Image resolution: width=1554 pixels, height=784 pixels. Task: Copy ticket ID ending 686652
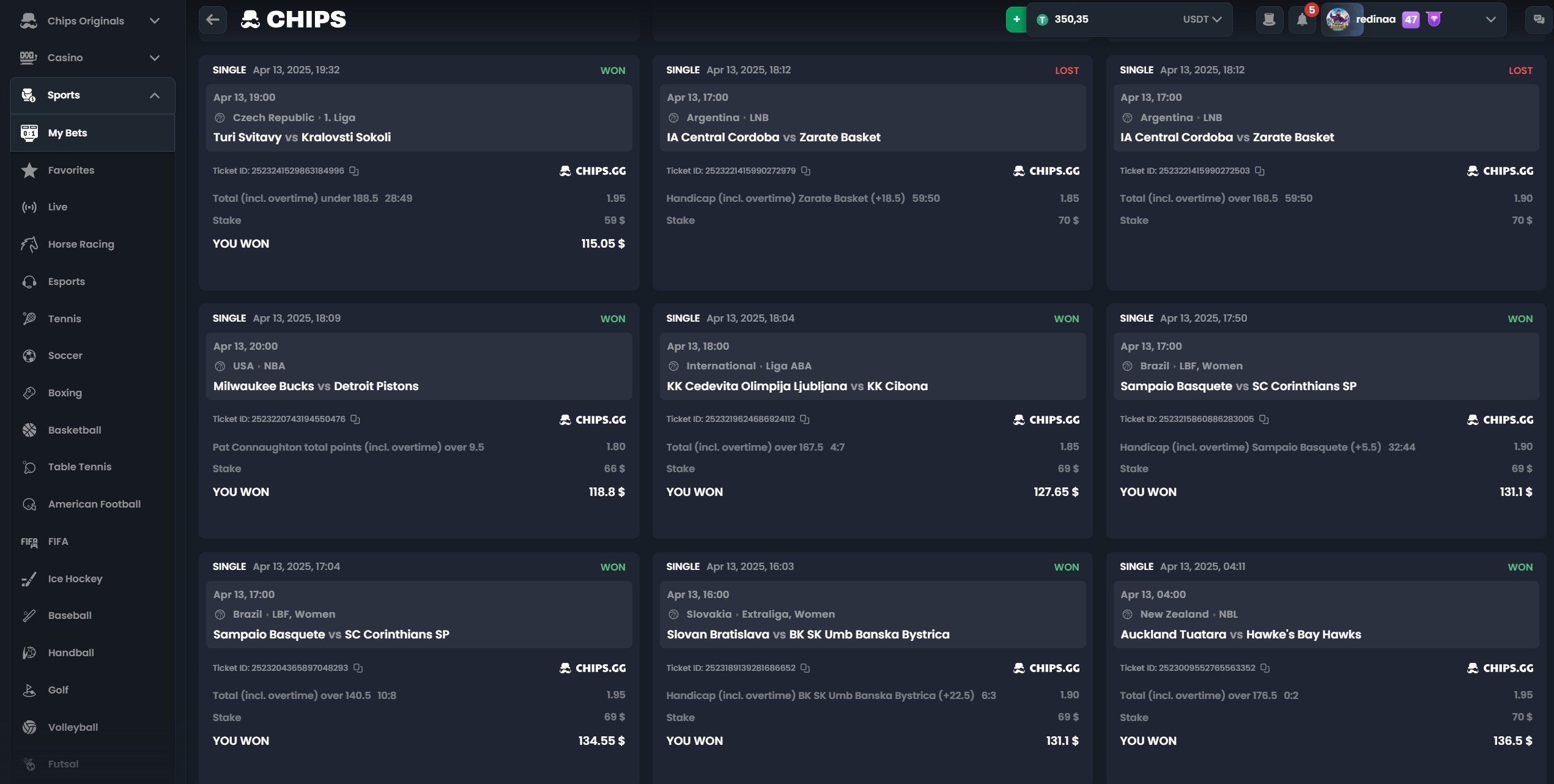[x=805, y=668]
